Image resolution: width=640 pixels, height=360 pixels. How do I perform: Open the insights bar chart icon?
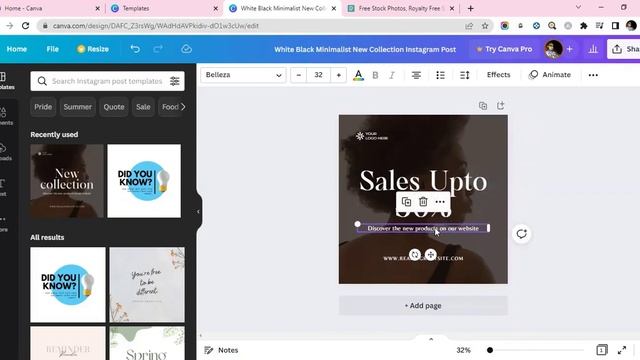593,49
